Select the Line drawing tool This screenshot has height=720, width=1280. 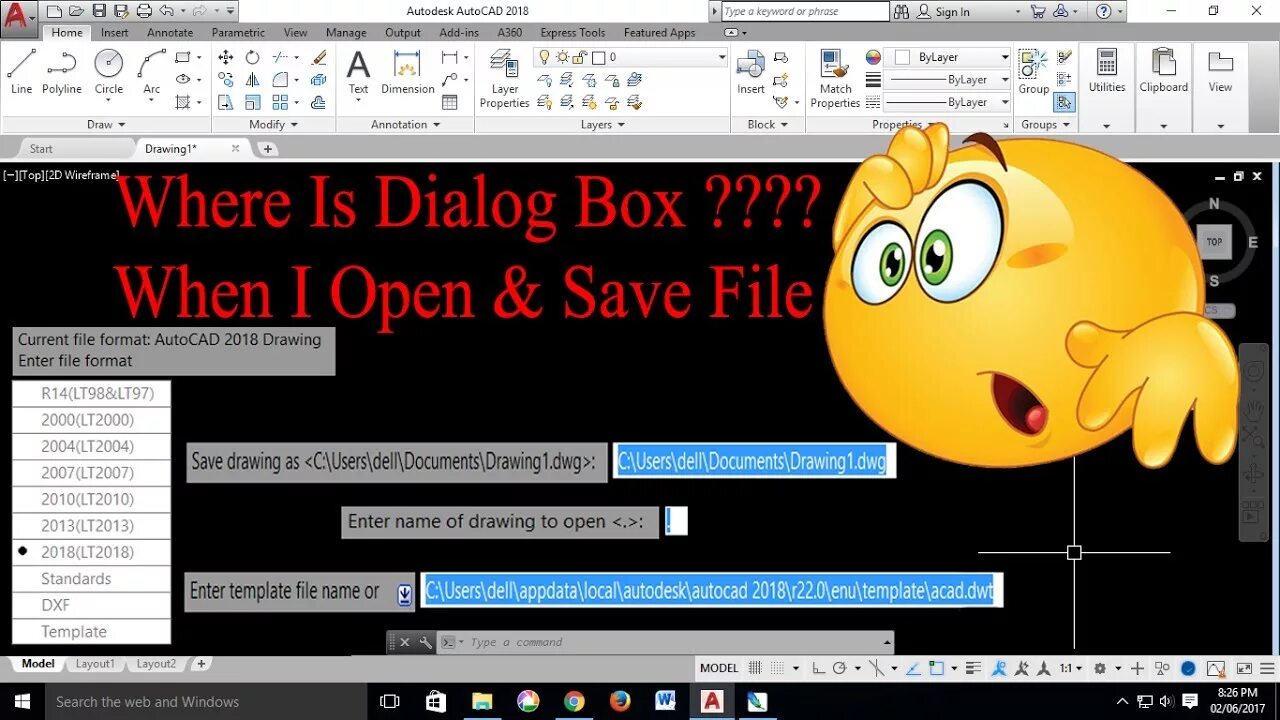click(x=21, y=71)
